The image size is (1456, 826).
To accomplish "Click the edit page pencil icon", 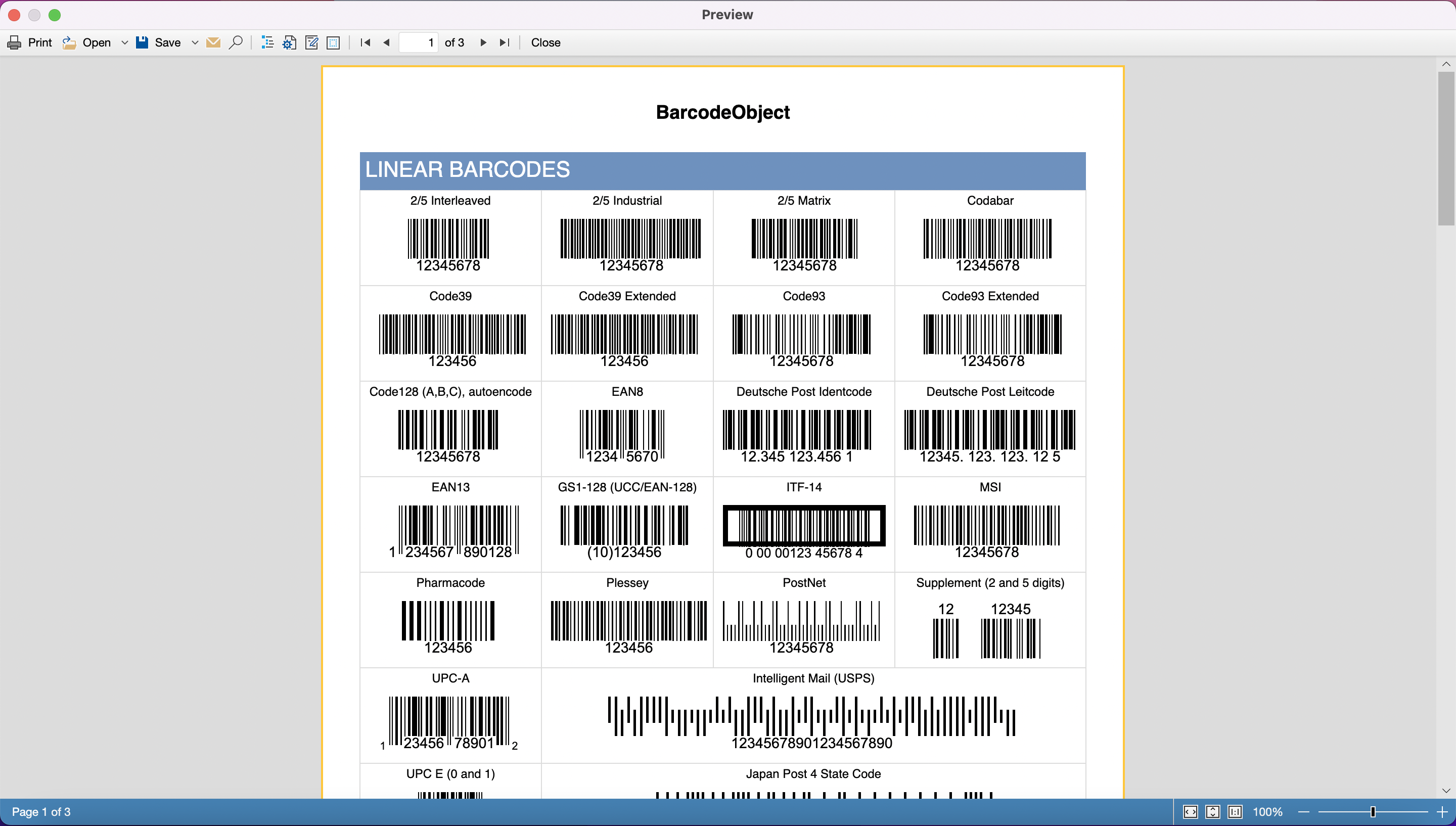I will tap(311, 42).
